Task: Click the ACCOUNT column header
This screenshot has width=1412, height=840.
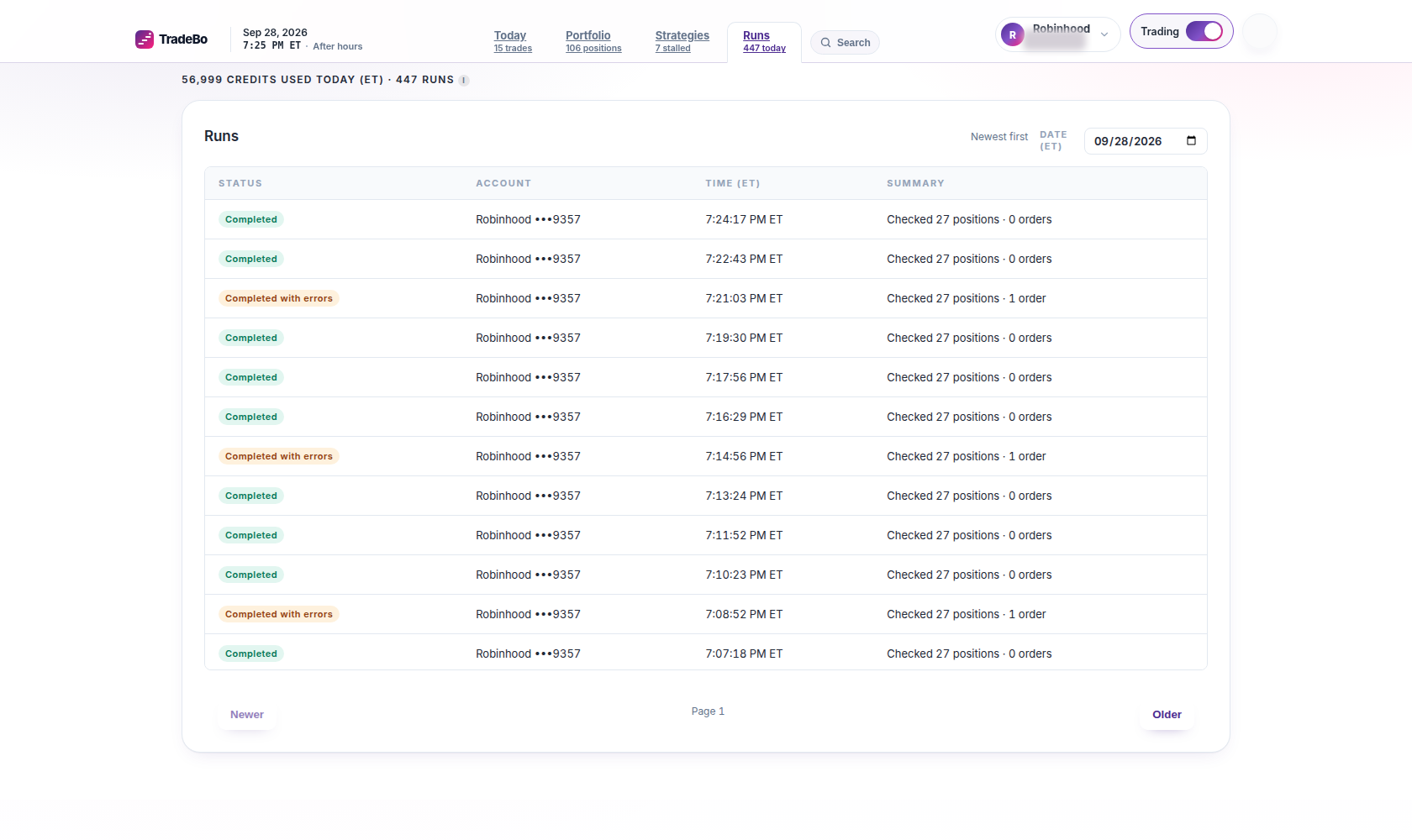Action: click(503, 183)
